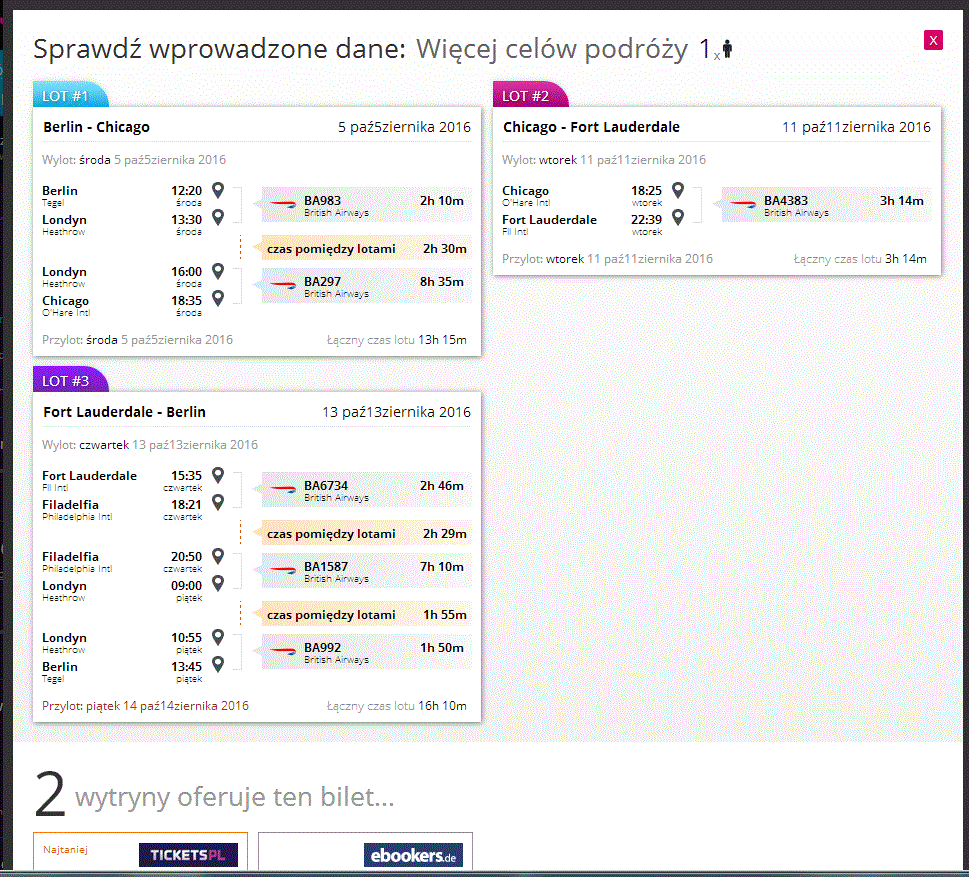Click map pin beside Londyn 16:00 departure
Image resolution: width=969 pixels, height=877 pixels.
pos(218,271)
